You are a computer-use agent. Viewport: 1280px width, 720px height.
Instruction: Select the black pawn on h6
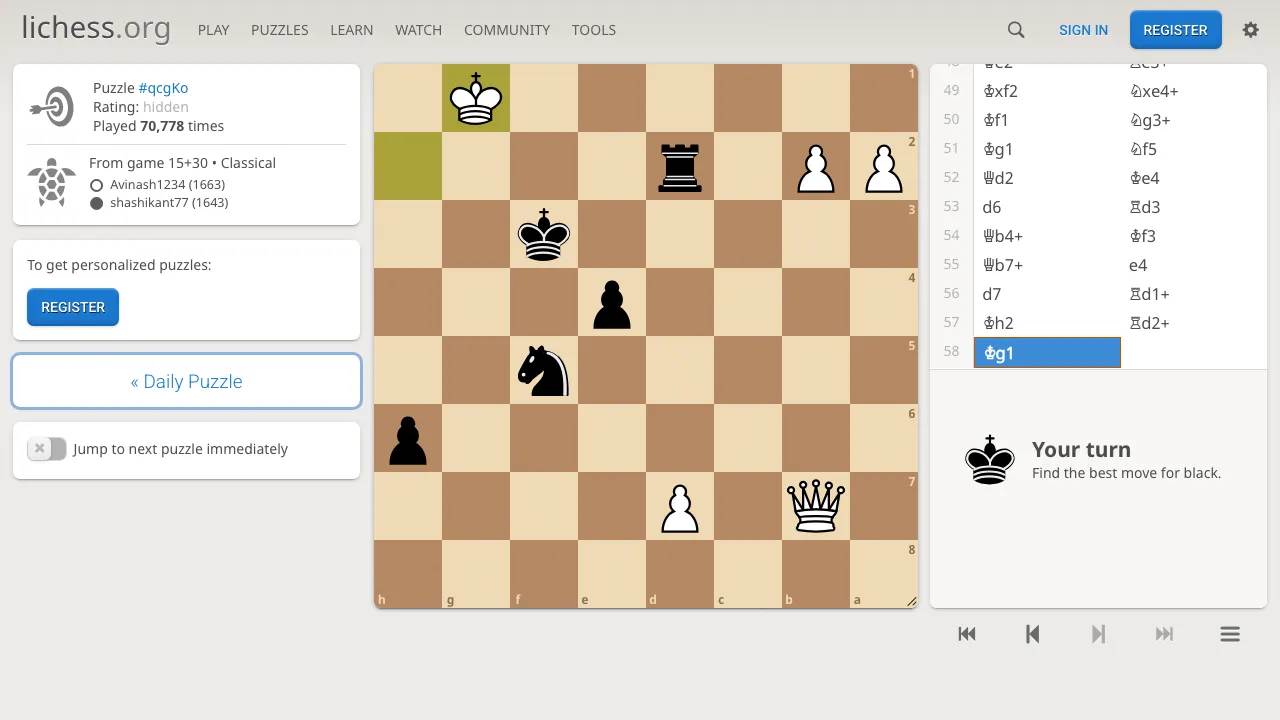click(x=408, y=438)
